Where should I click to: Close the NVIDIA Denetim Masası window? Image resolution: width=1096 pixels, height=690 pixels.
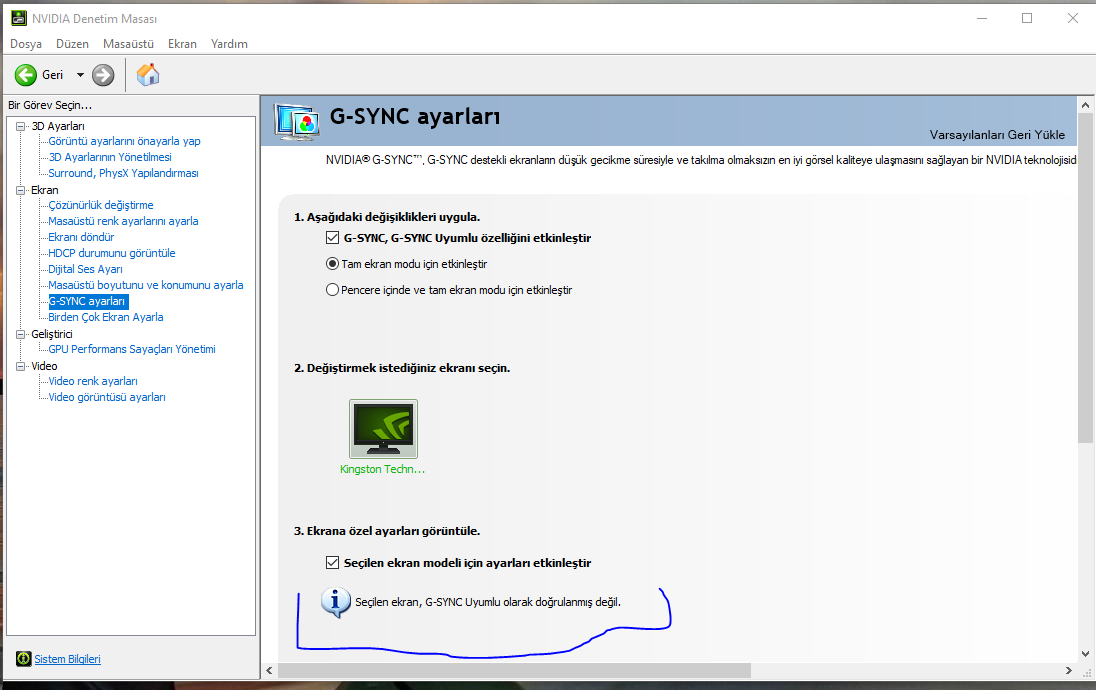[1072, 18]
